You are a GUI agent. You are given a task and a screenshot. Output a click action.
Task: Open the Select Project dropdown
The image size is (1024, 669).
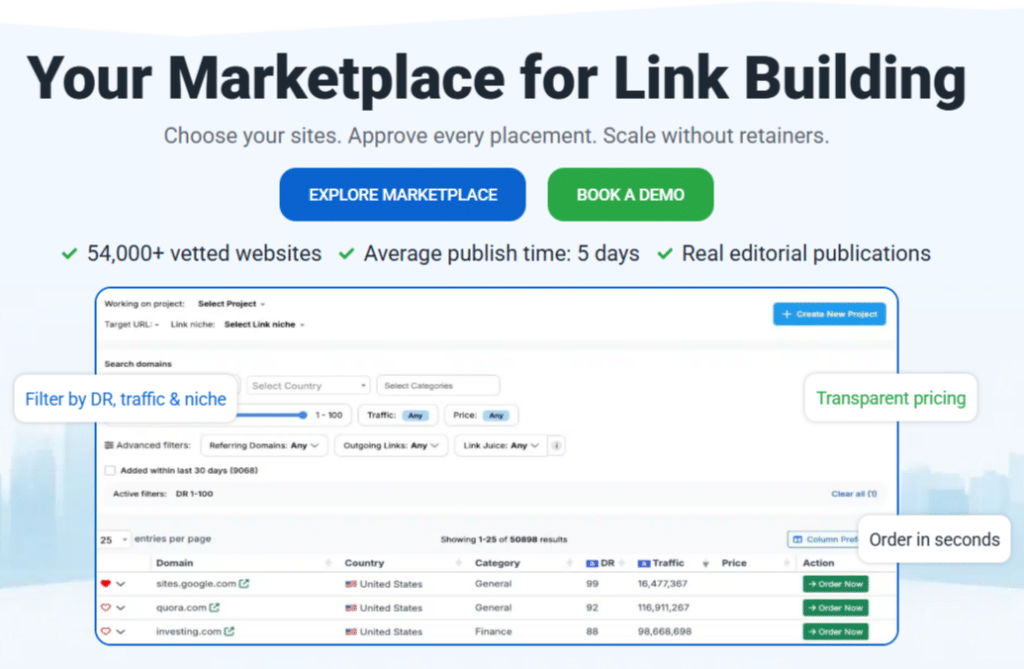point(228,303)
